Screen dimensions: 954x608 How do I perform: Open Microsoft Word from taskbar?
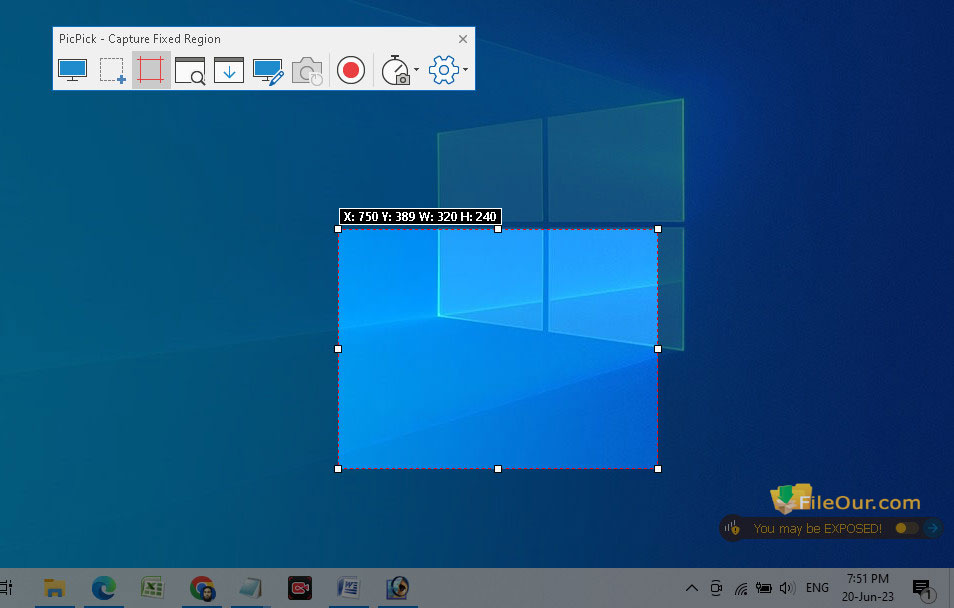(x=349, y=588)
